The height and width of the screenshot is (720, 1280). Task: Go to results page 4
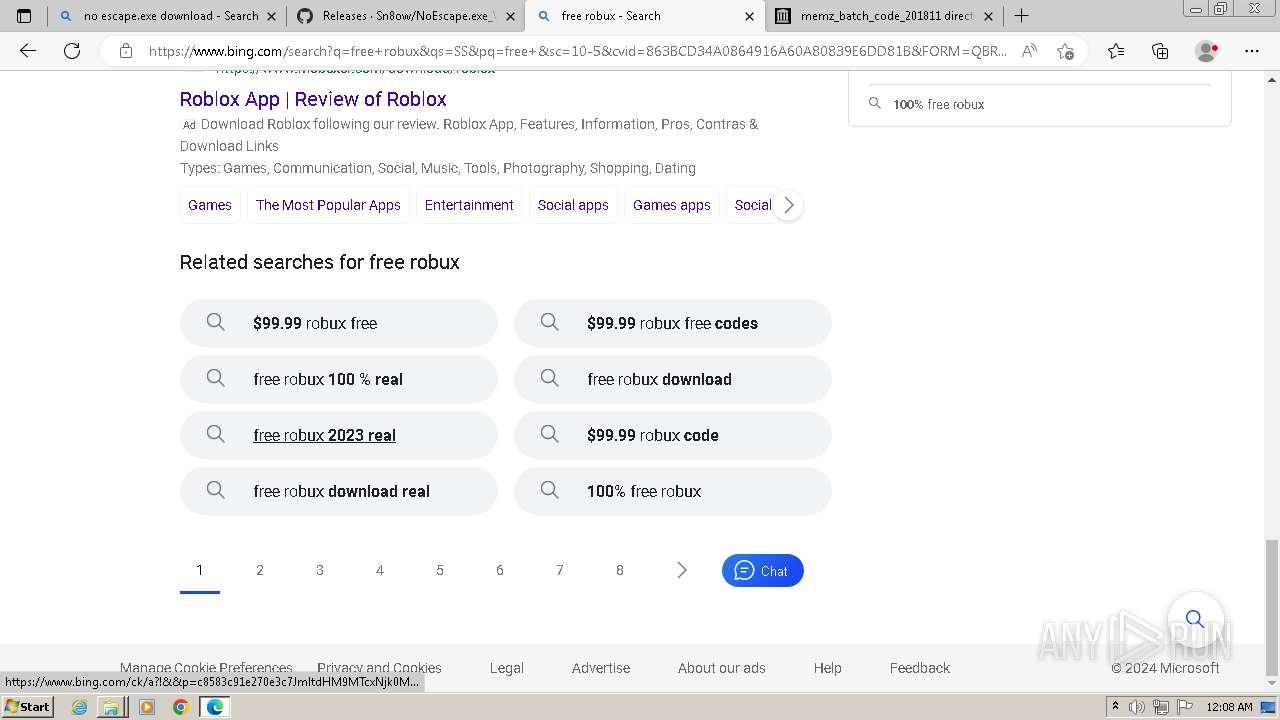[380, 570]
